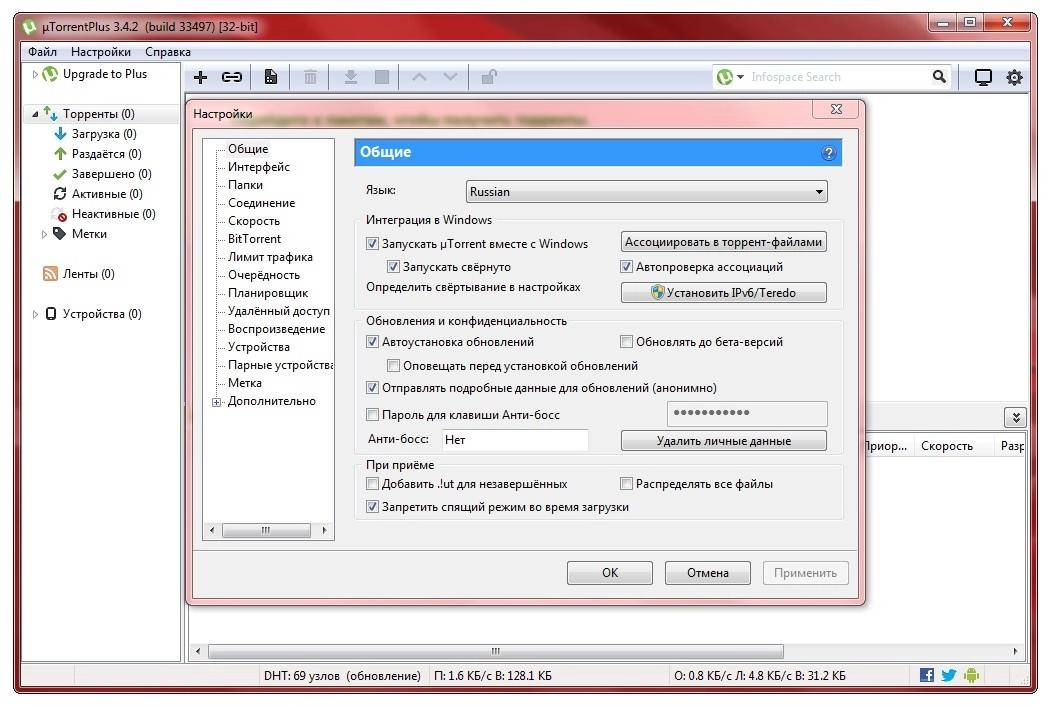Click the Twitter icon in status bar

[948, 675]
